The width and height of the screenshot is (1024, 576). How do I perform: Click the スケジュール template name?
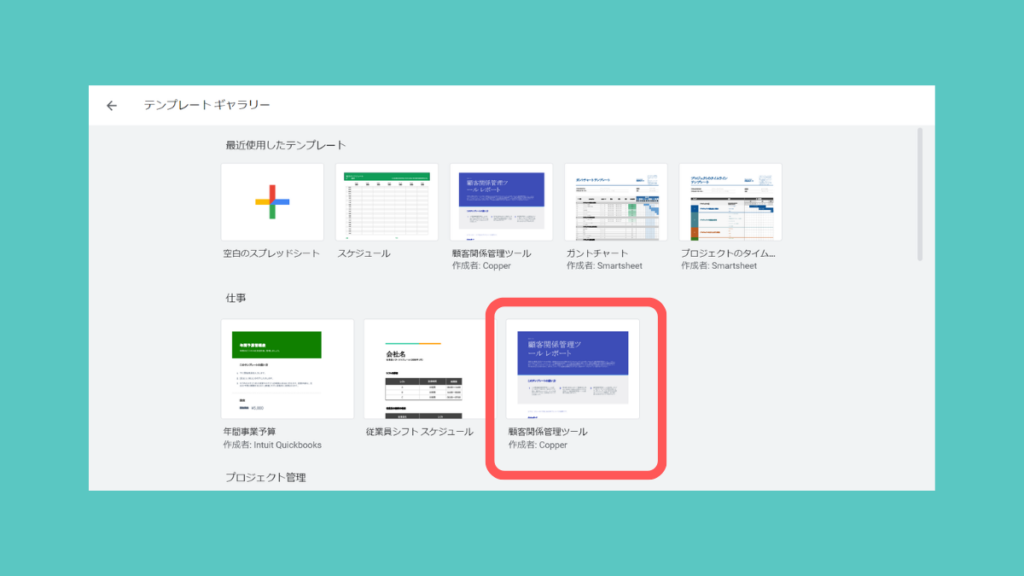[363, 254]
